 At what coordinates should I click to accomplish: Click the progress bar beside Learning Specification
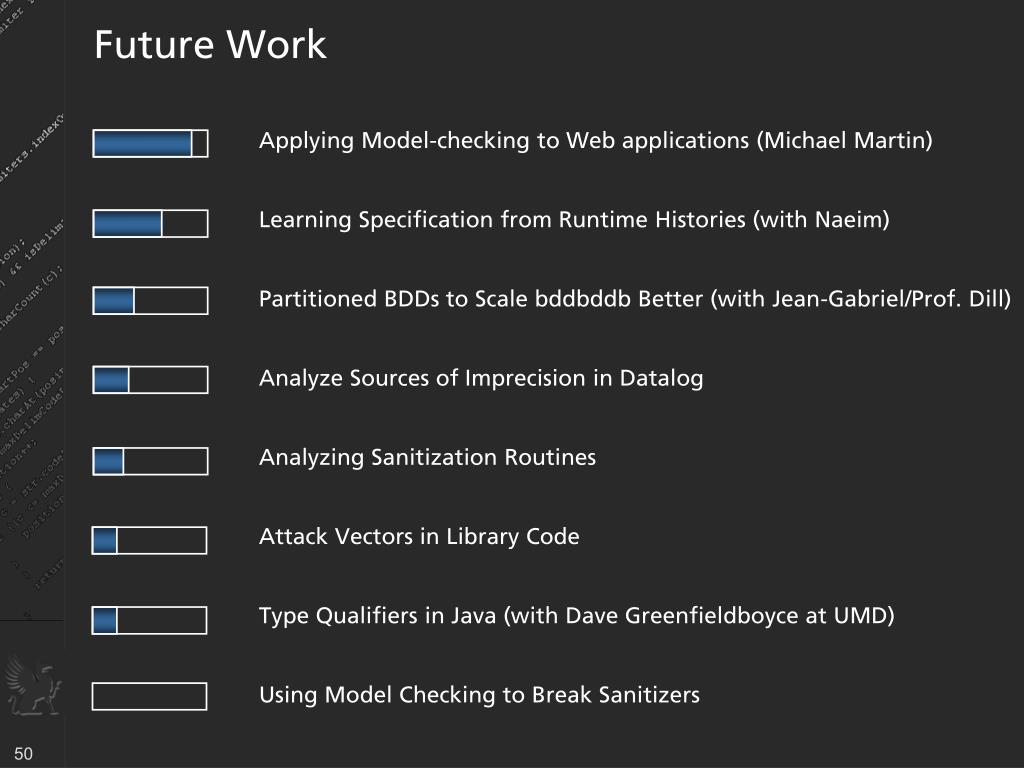pyautogui.click(x=150, y=223)
